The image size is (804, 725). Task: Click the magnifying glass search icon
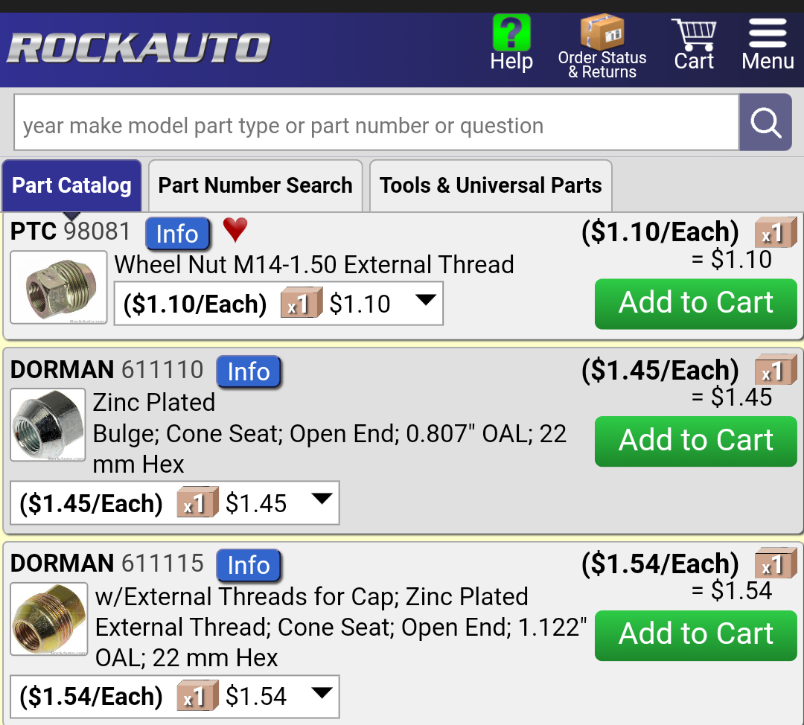click(766, 123)
